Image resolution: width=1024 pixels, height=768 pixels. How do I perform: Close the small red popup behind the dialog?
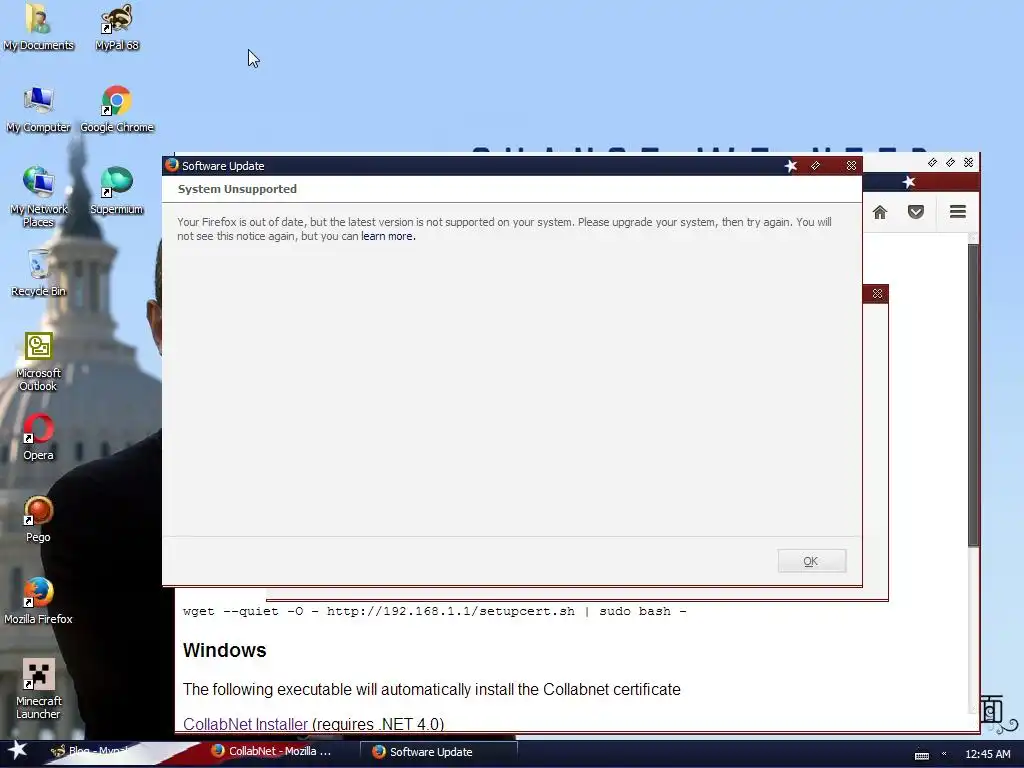877,294
